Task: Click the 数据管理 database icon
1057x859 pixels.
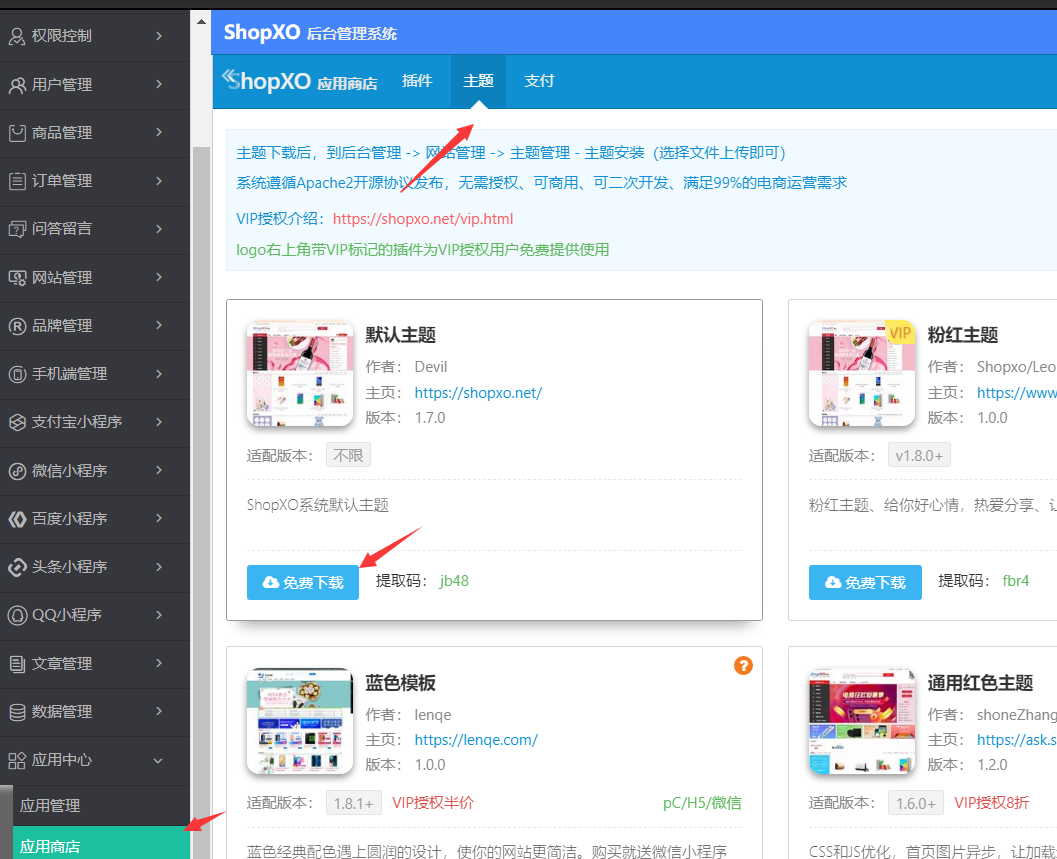Action: 17,711
